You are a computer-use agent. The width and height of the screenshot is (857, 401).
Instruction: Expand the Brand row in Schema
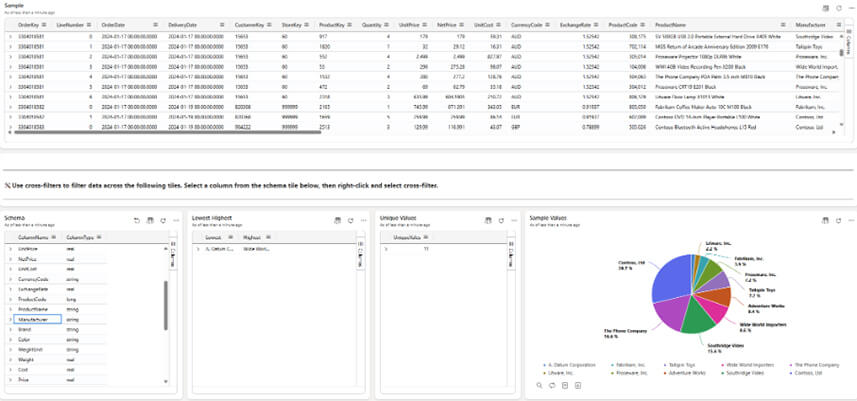click(x=10, y=329)
